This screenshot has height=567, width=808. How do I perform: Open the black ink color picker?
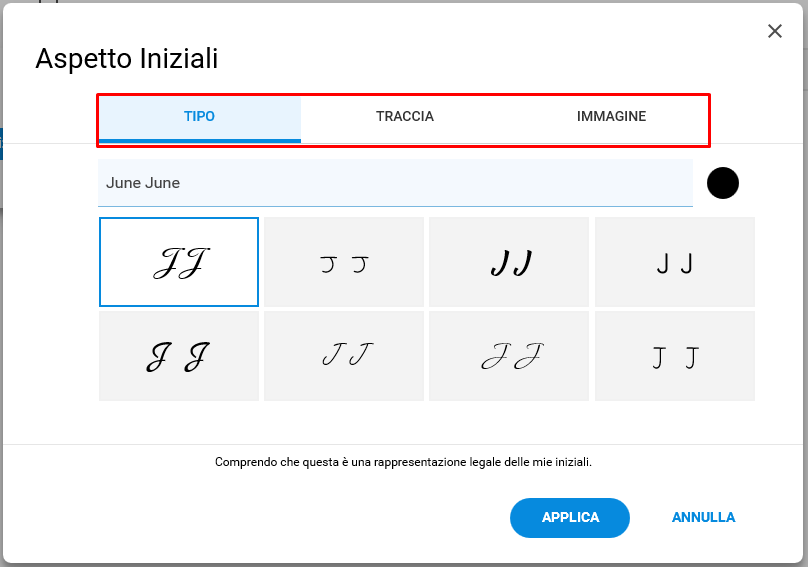(x=722, y=183)
